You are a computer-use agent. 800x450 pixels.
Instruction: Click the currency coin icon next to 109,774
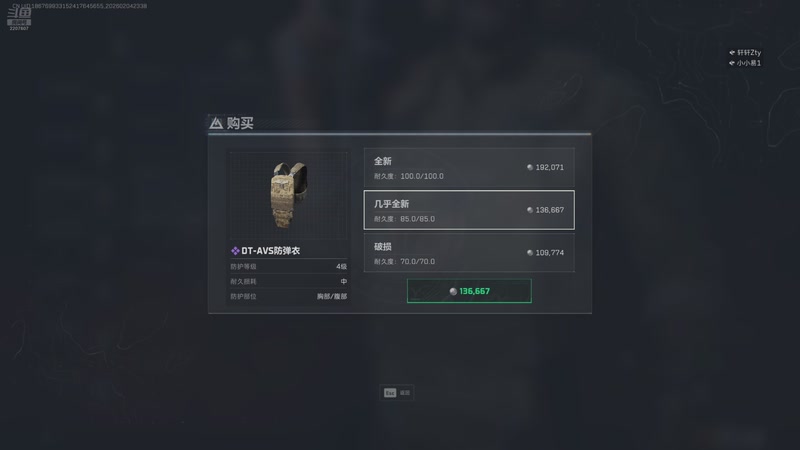tap(530, 253)
